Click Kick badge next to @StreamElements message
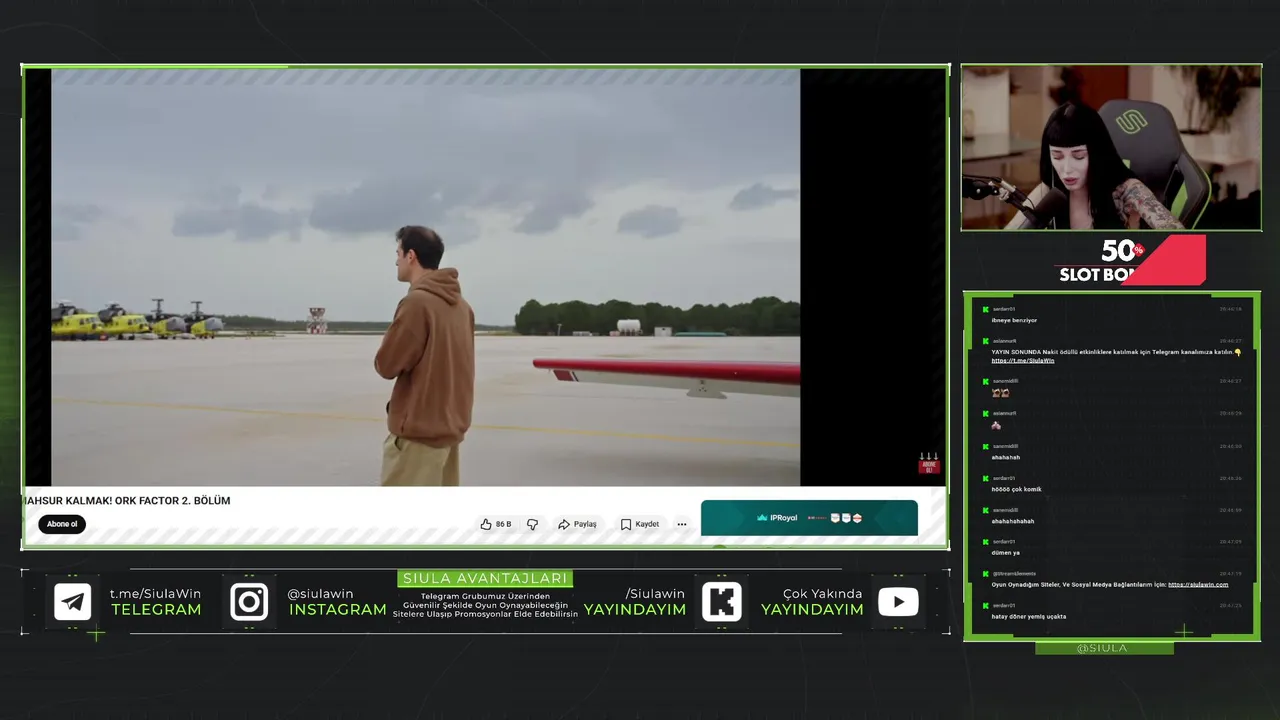The image size is (1280, 720). click(x=985, y=573)
